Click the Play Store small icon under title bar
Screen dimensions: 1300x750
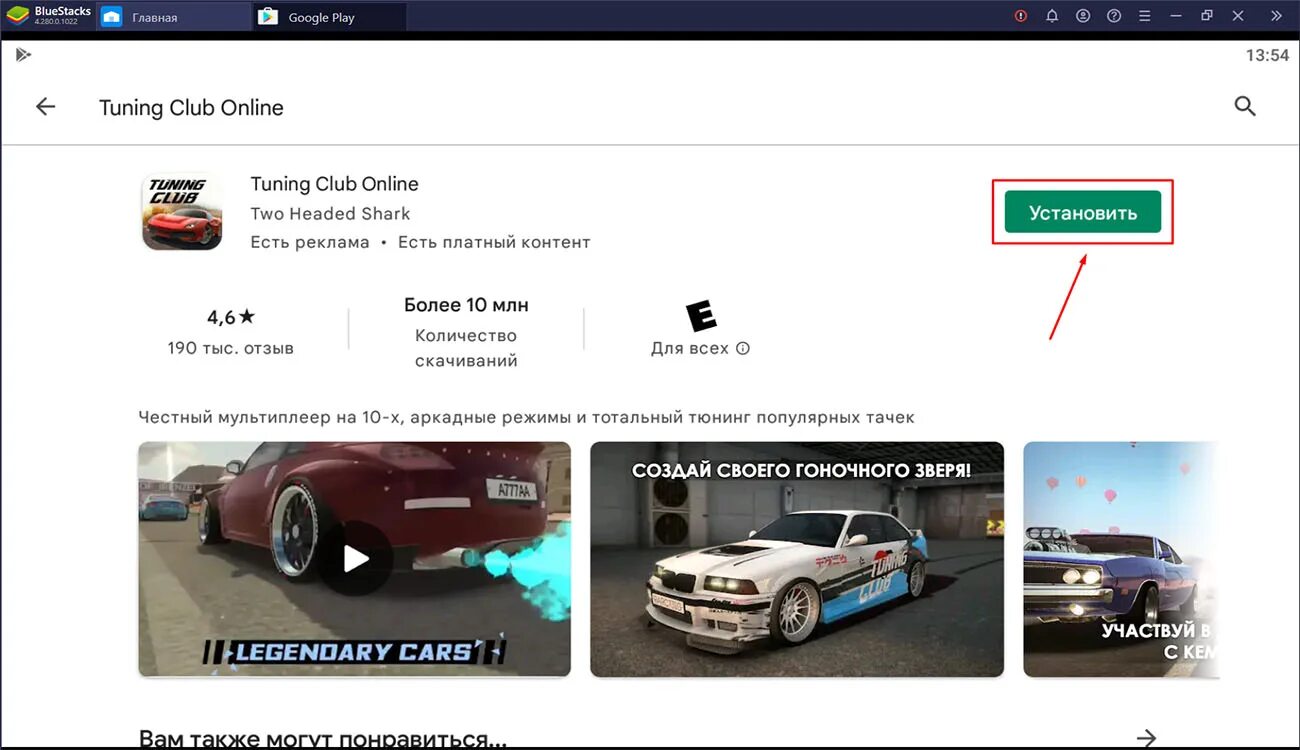tap(23, 55)
